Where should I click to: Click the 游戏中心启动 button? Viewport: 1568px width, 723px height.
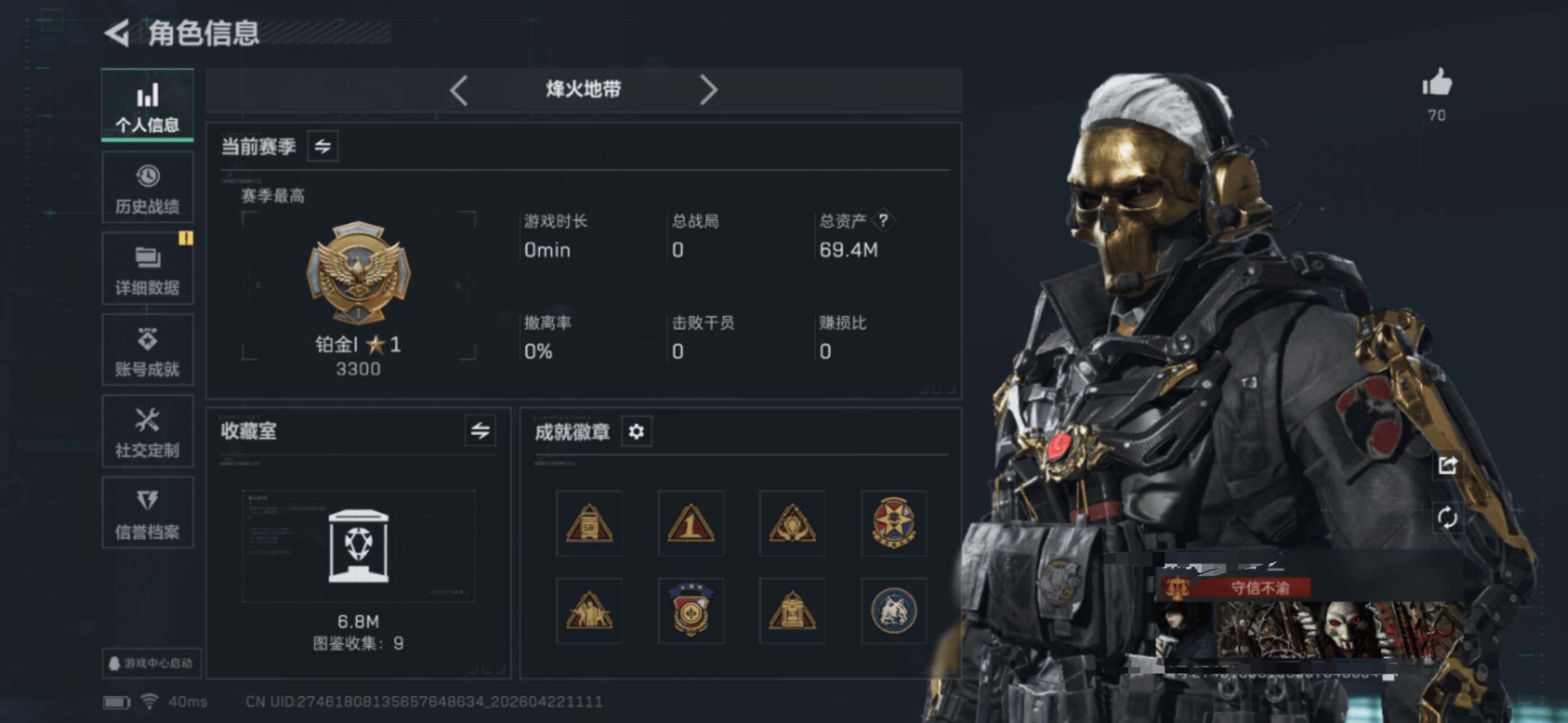(x=151, y=662)
